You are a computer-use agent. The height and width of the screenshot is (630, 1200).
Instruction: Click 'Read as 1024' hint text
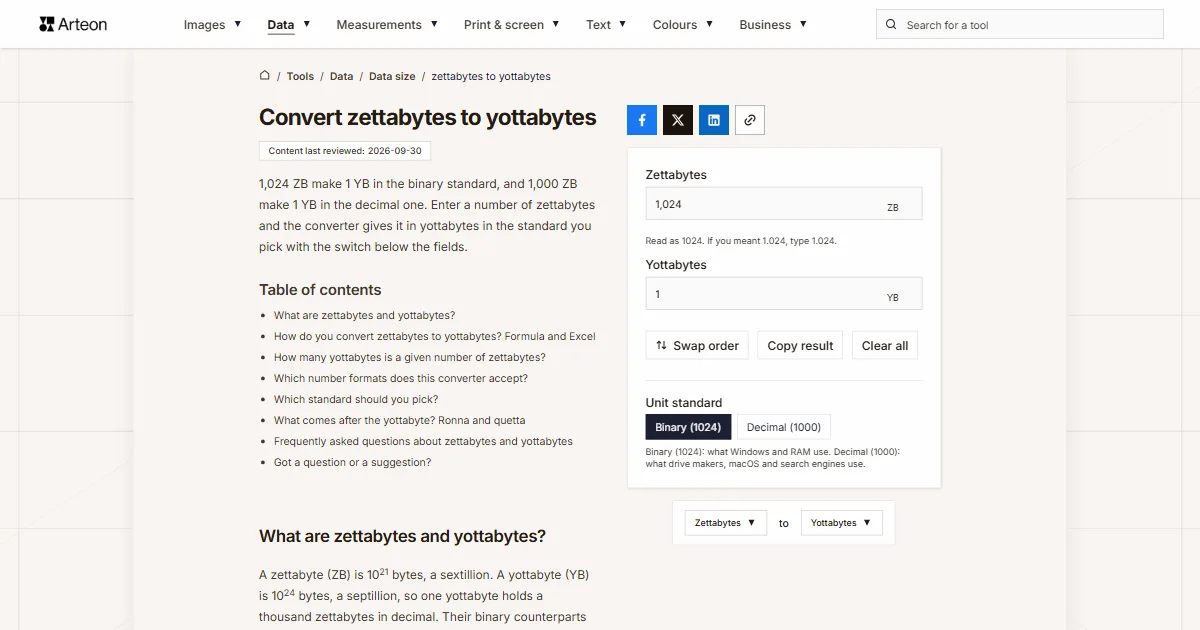(741, 241)
